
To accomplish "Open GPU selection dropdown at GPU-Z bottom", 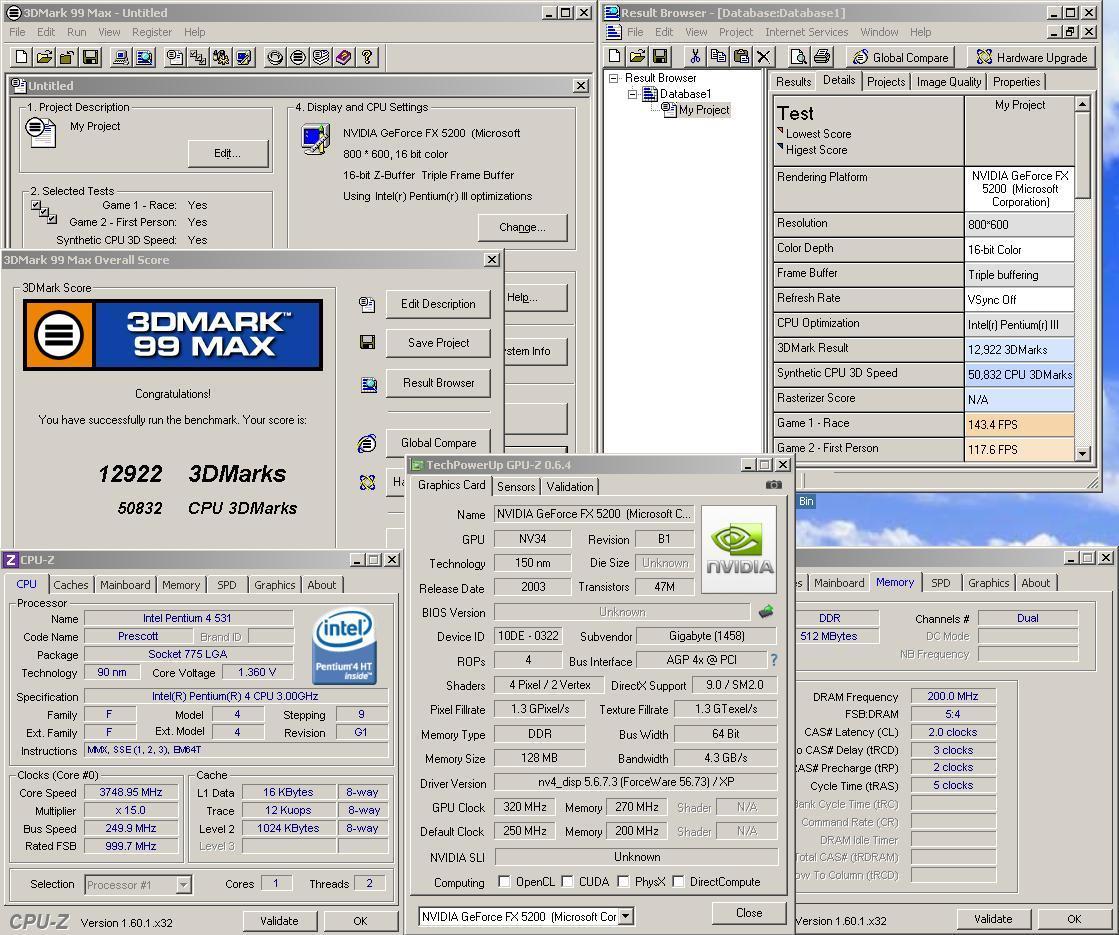I will 626,916.
